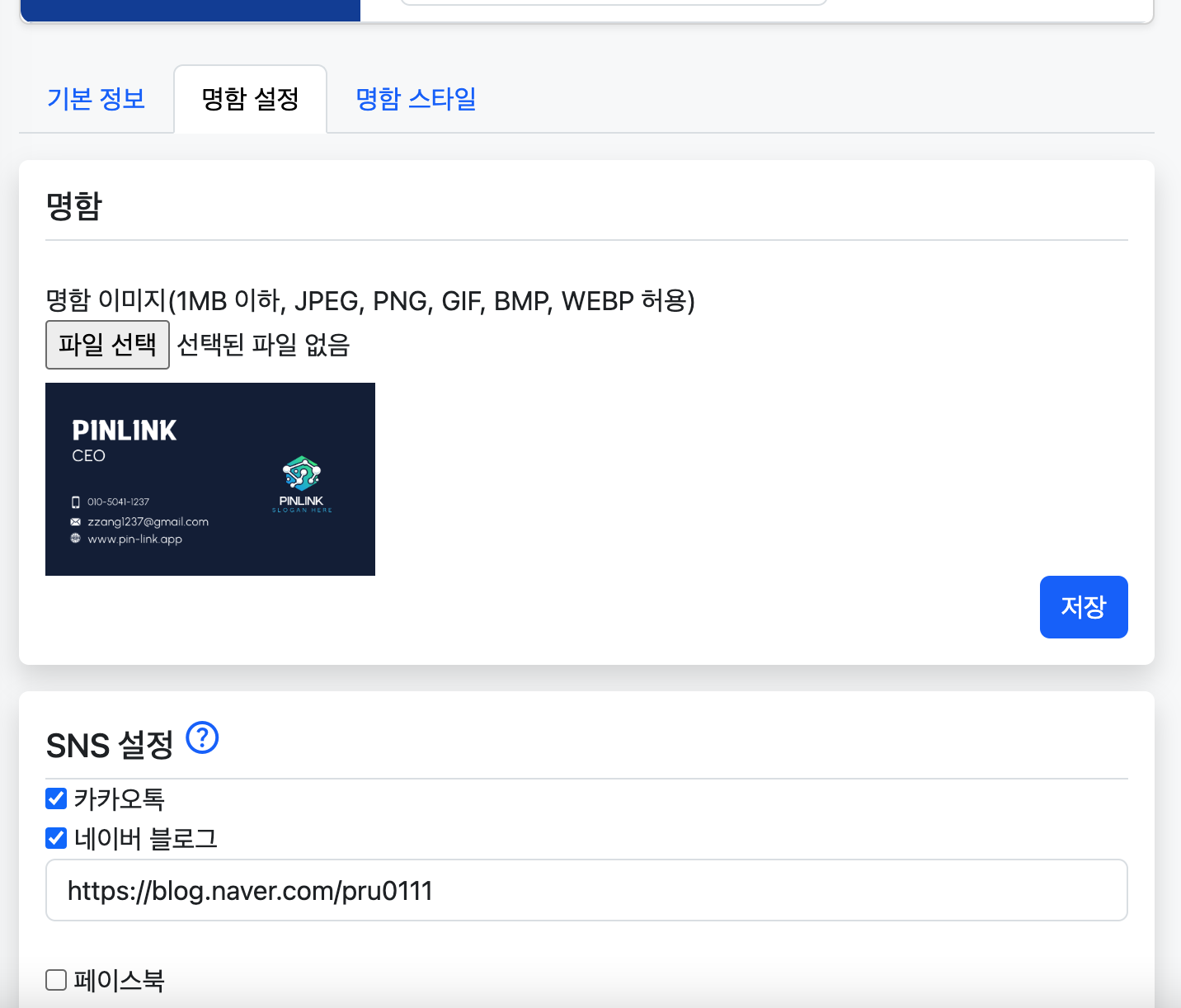Open the 명함 스타일 tab
The width and height of the screenshot is (1181, 1008).
[416, 99]
